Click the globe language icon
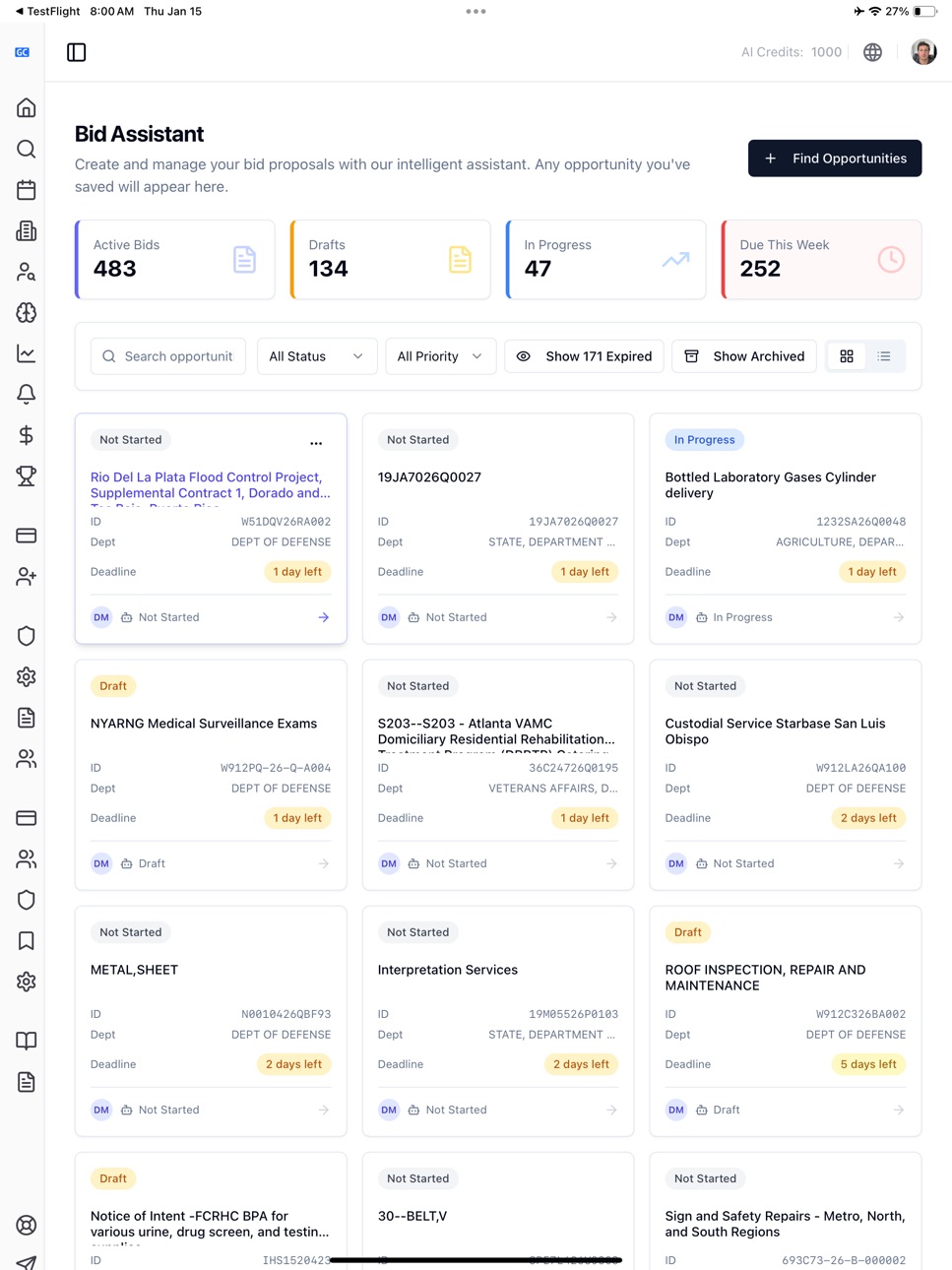The height and width of the screenshot is (1270, 952). point(872,52)
